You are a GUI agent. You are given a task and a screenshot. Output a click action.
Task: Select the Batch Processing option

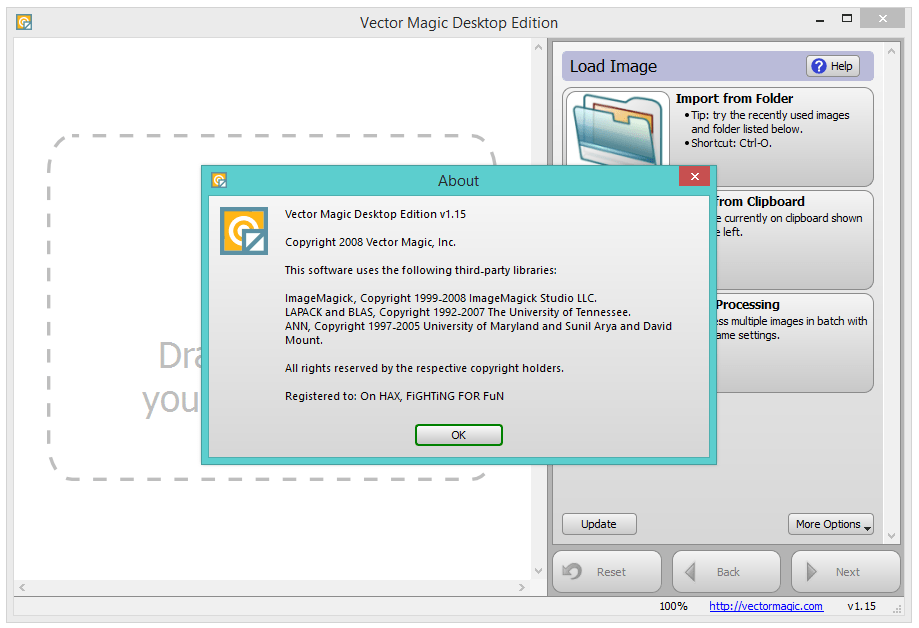790,343
